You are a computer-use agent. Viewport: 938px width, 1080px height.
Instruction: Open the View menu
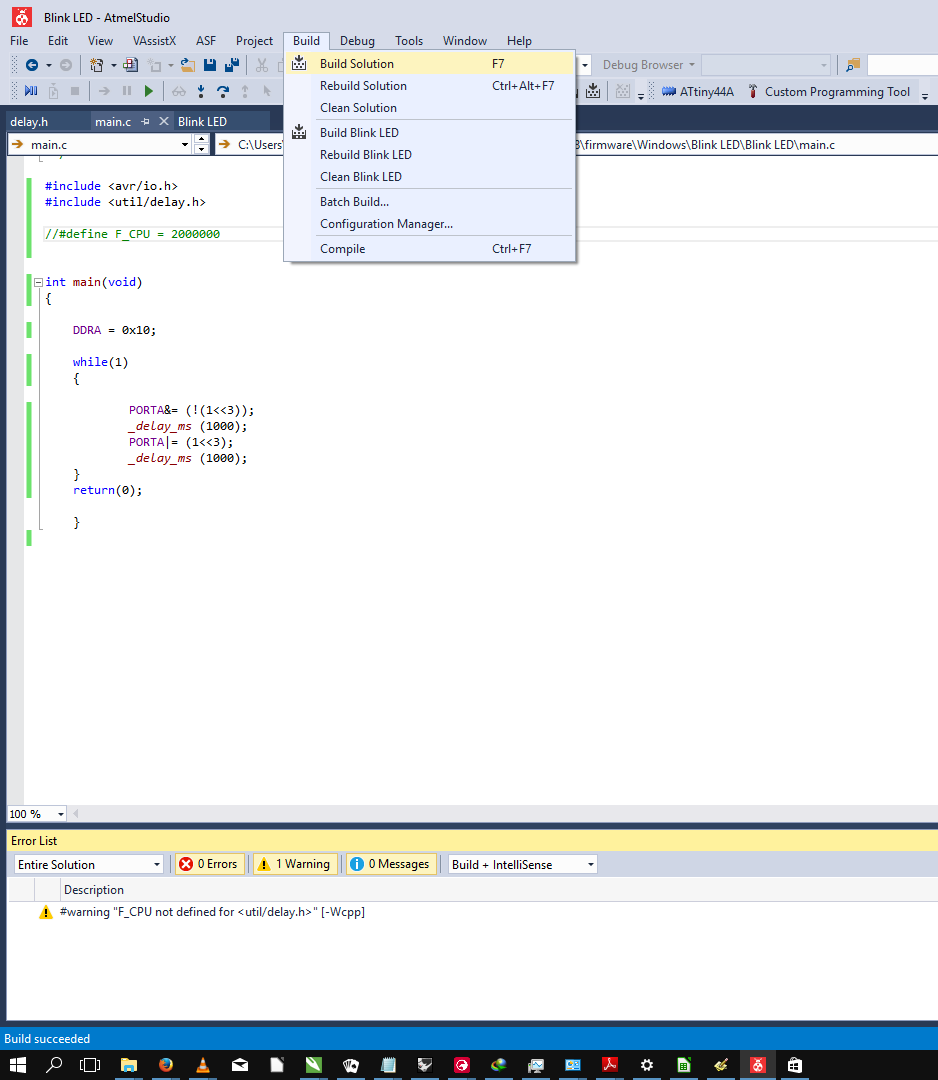click(x=100, y=41)
